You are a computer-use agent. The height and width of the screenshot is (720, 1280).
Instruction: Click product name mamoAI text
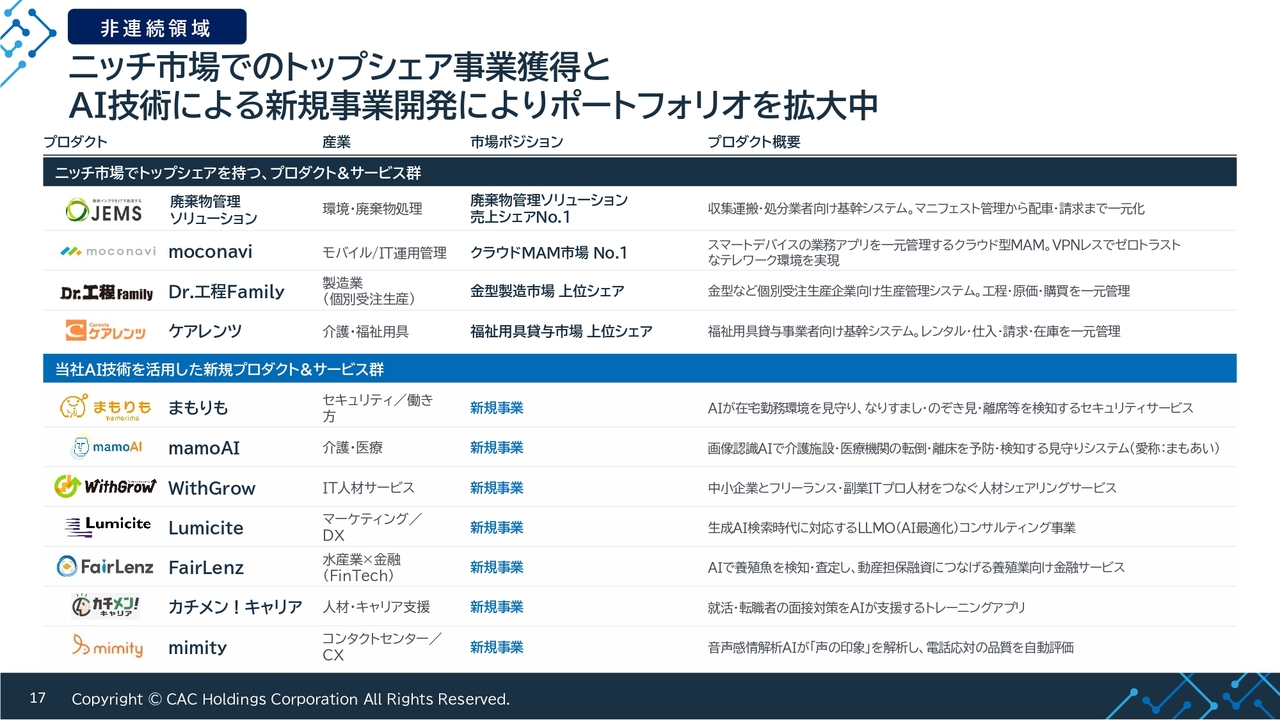(x=204, y=448)
